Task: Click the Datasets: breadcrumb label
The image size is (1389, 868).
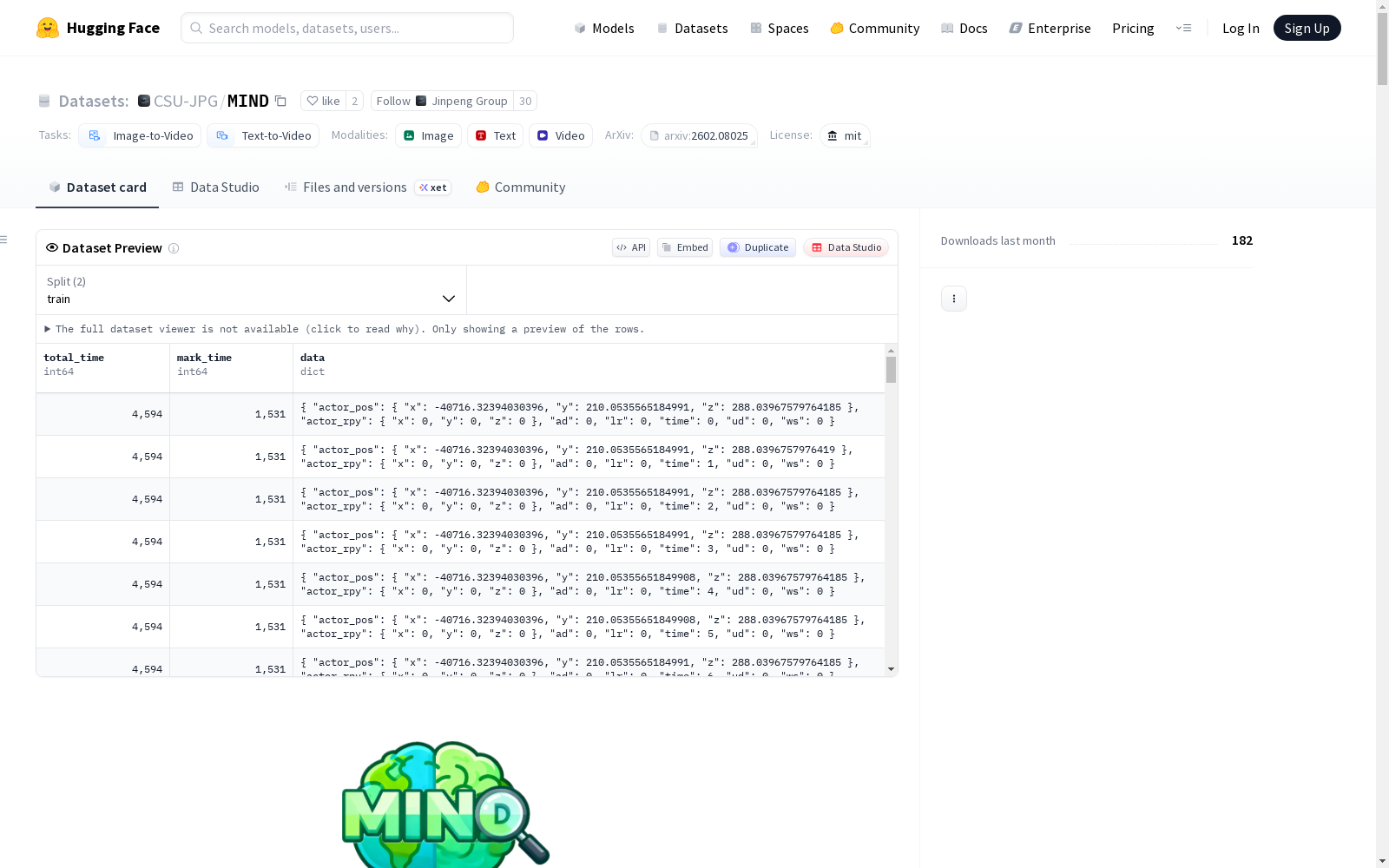Action: coord(94,101)
